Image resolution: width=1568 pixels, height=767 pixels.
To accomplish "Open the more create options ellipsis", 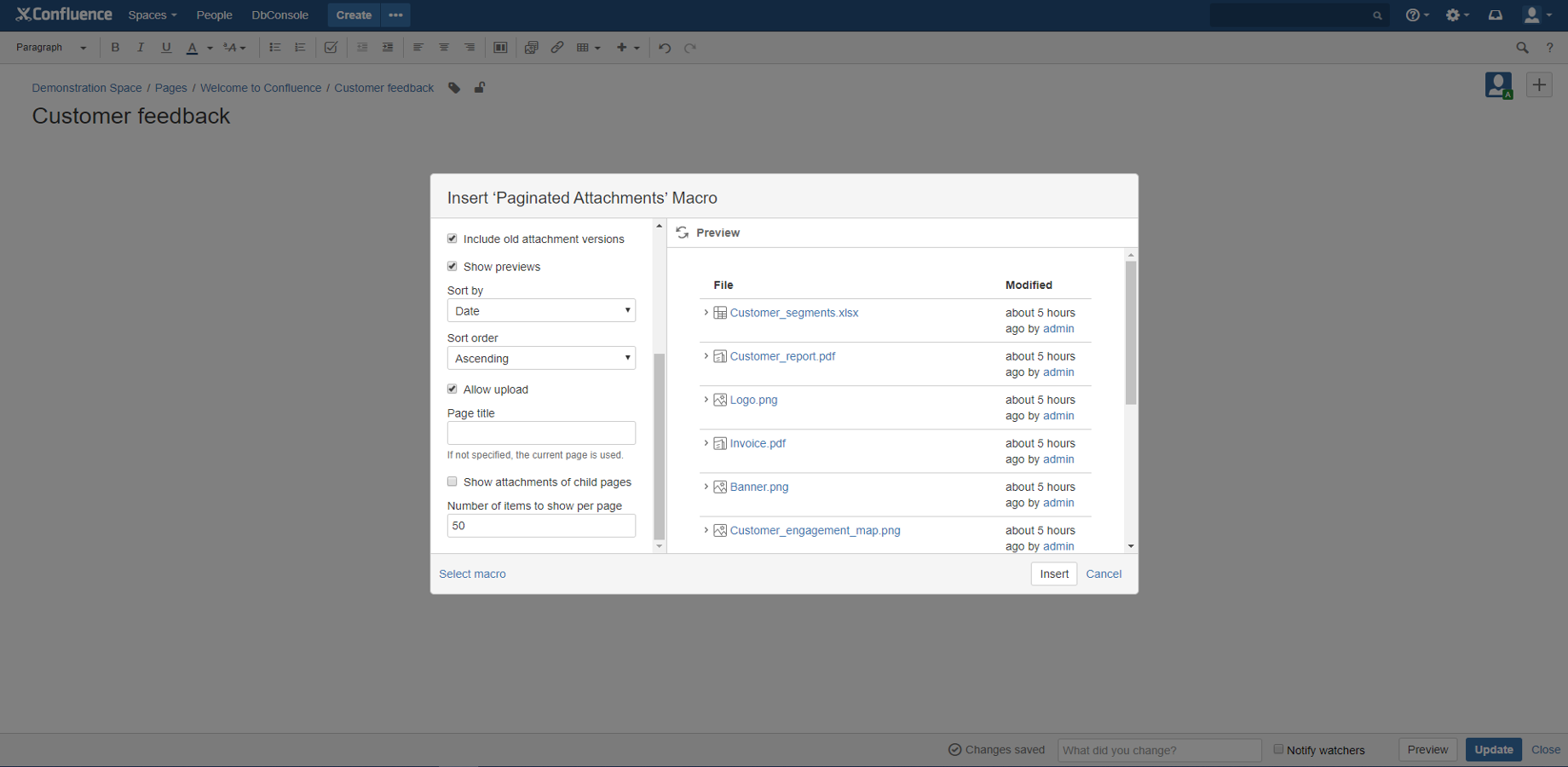I will click(x=395, y=15).
